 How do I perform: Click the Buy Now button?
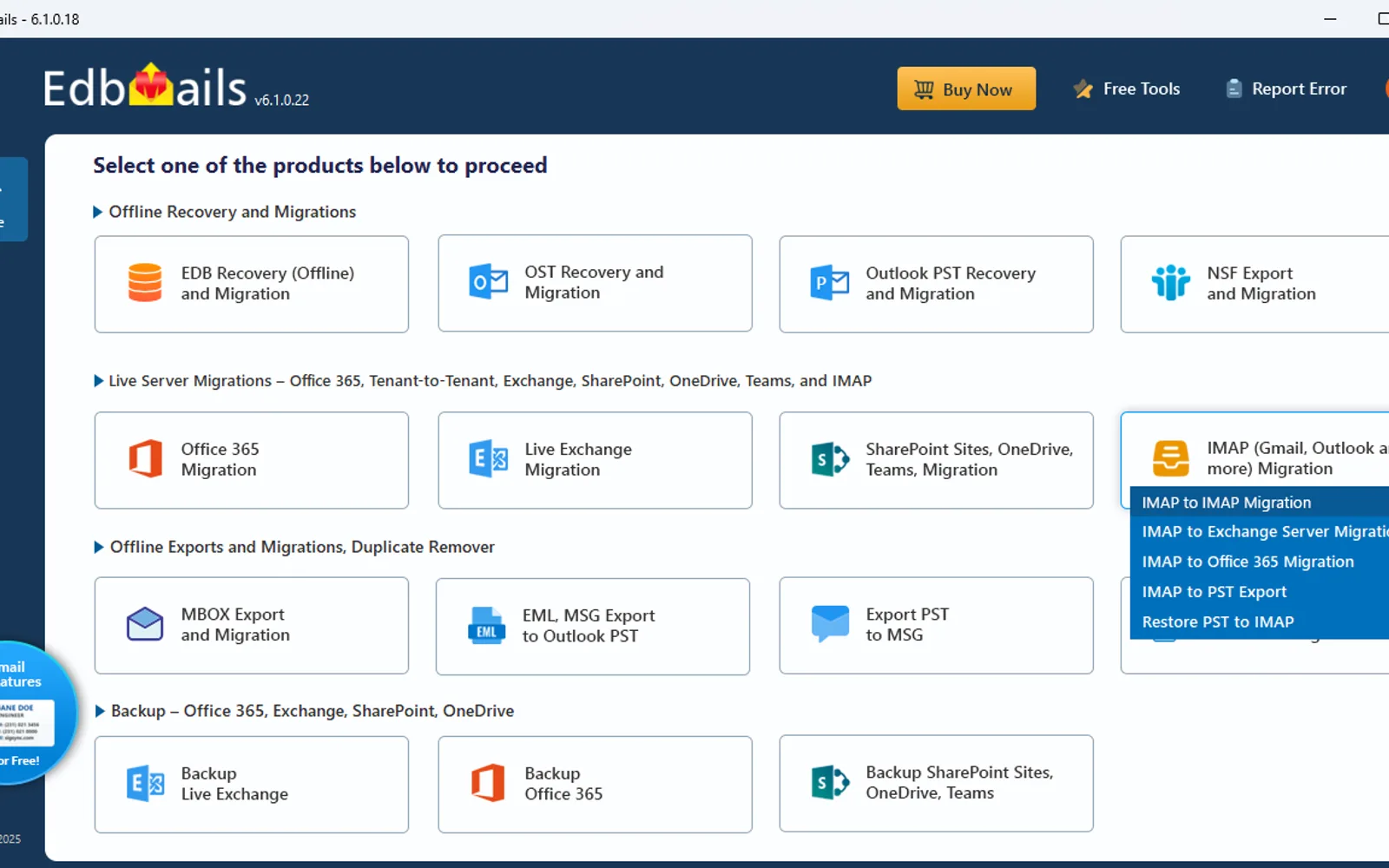click(x=966, y=89)
